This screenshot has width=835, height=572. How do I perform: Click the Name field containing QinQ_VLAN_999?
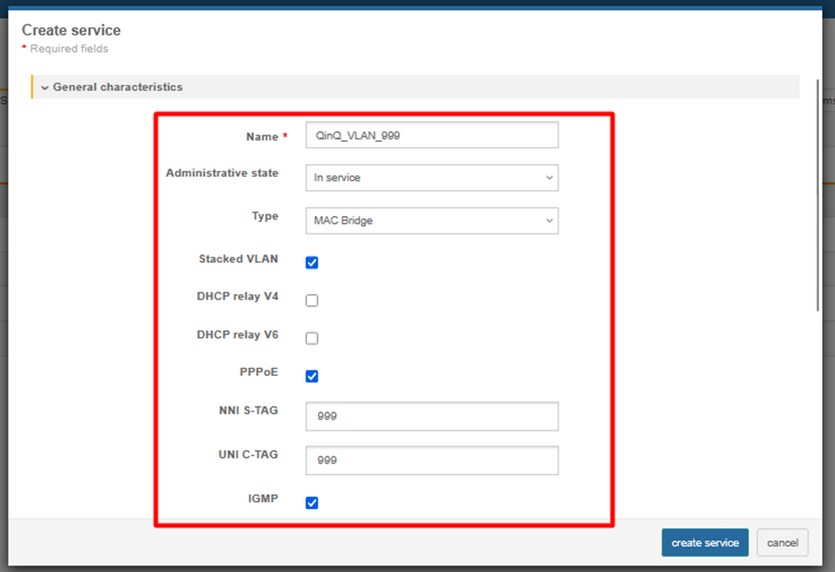431,135
